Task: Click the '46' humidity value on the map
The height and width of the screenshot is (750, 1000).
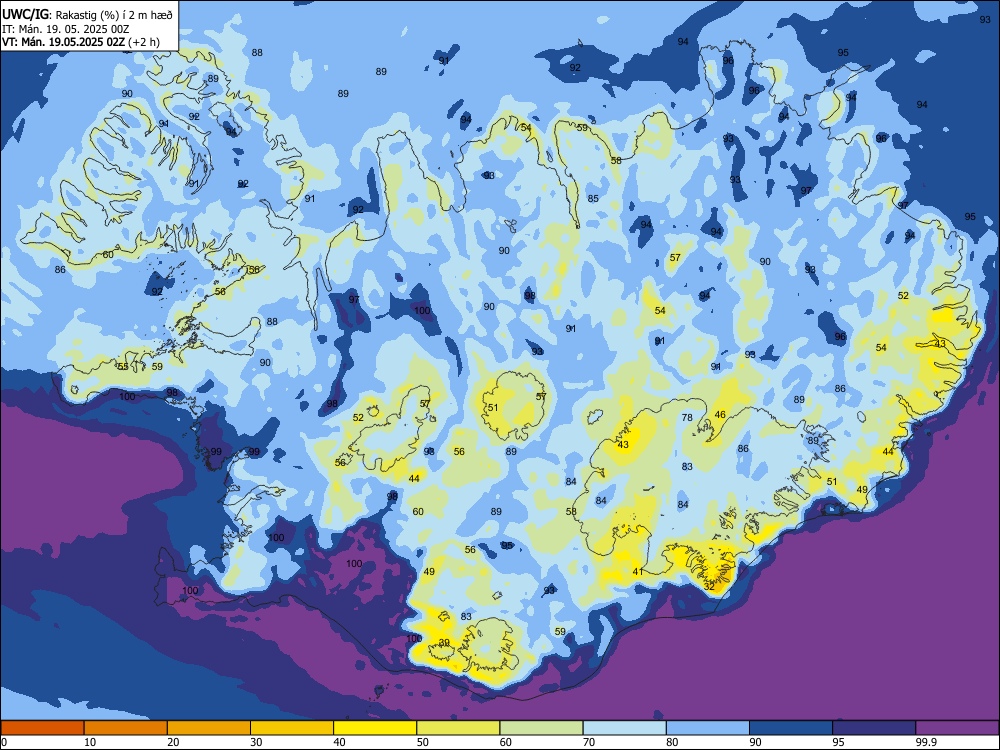Action: [720, 415]
